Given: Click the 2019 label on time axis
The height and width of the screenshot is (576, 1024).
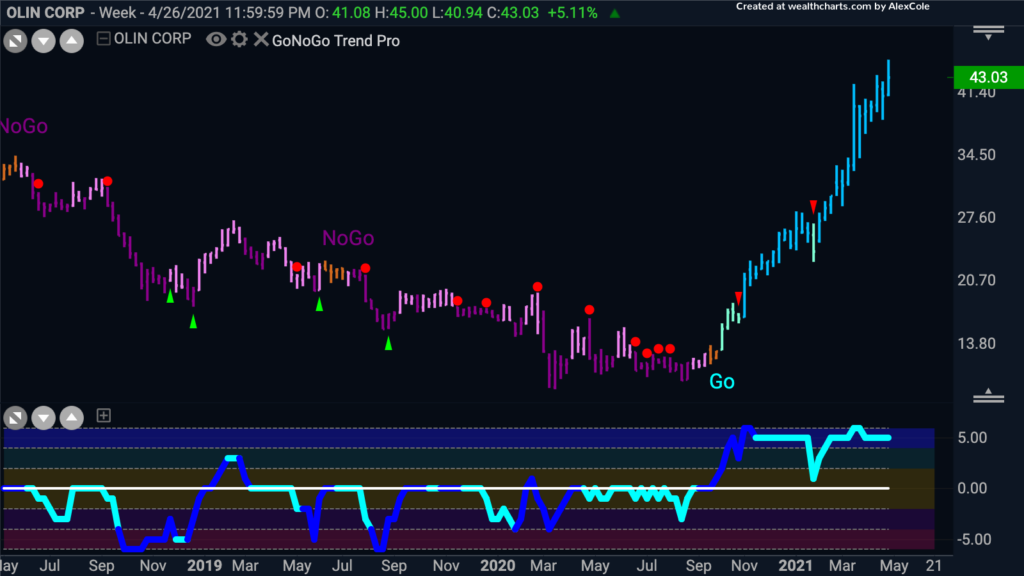Looking at the screenshot, I should (x=204, y=566).
